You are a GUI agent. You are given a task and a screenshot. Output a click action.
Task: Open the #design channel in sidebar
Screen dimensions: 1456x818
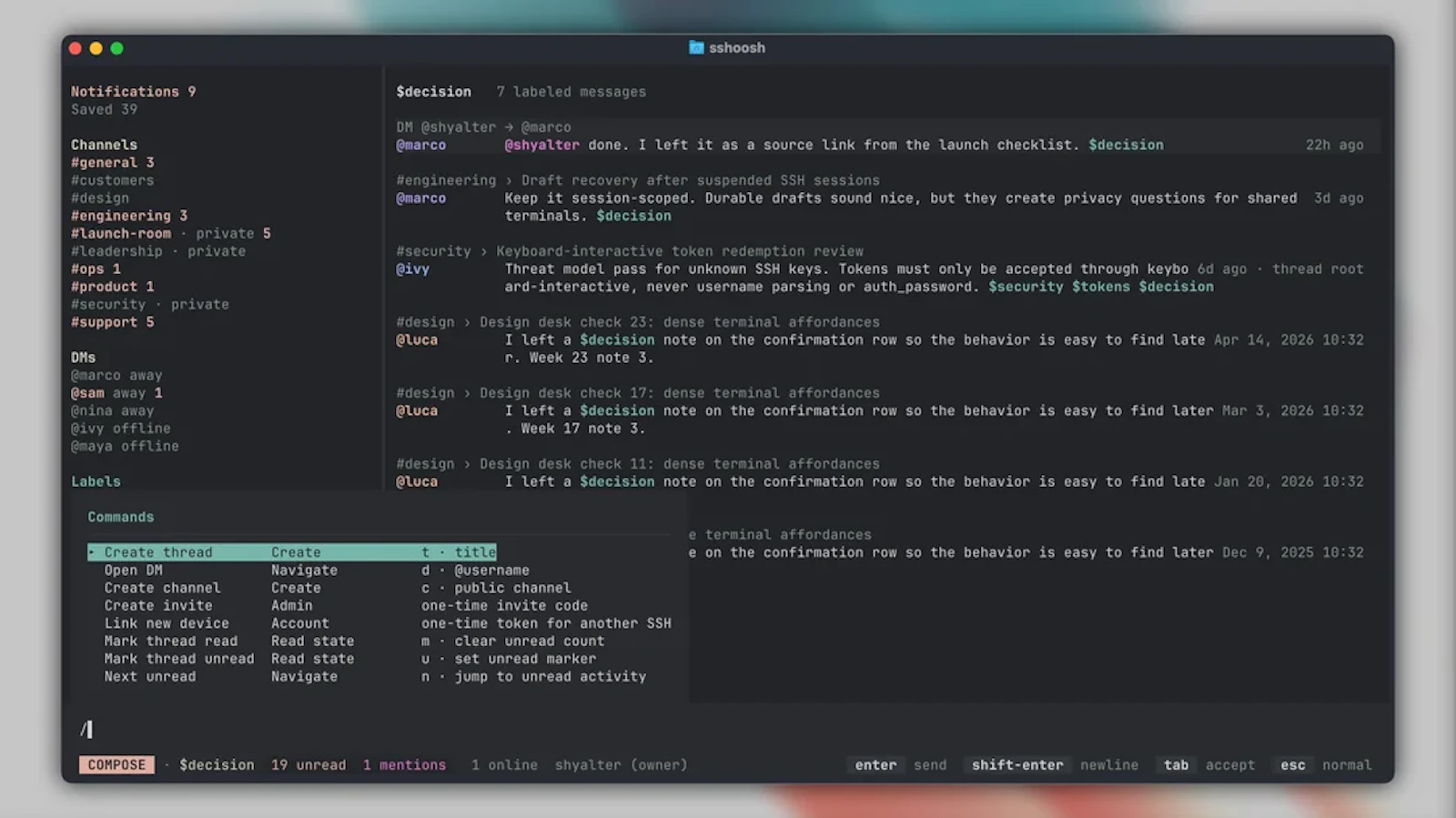pos(100,198)
